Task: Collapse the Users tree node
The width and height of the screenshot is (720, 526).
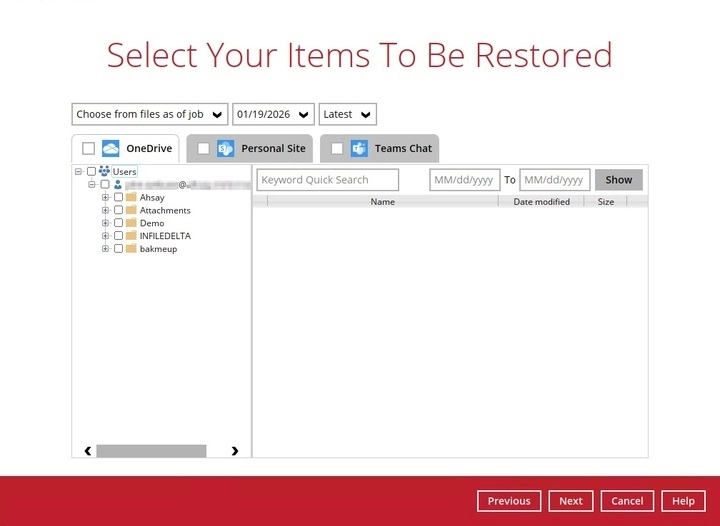Action: pyautogui.click(x=79, y=171)
